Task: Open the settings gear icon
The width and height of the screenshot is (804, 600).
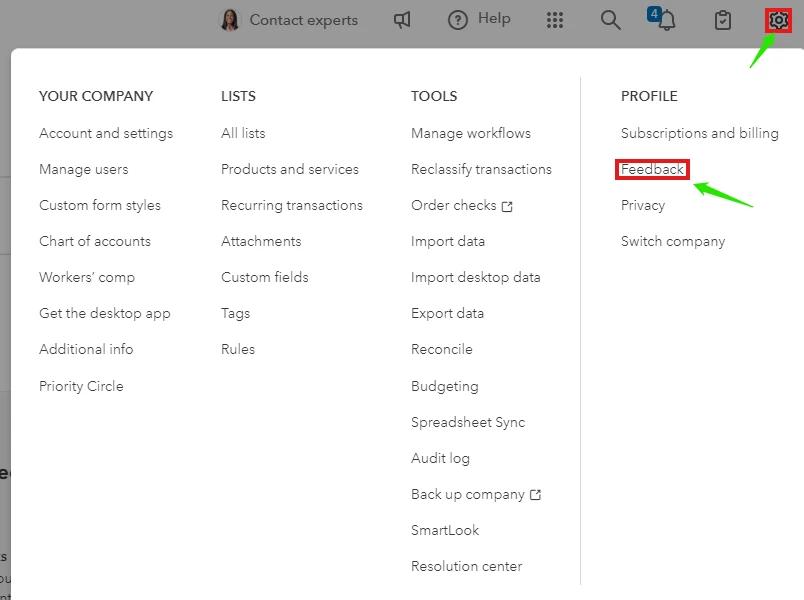Action: 778,21
